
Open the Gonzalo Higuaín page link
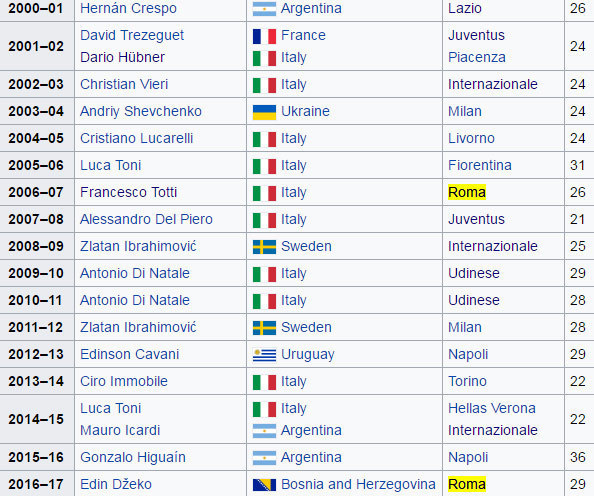(x=133, y=457)
